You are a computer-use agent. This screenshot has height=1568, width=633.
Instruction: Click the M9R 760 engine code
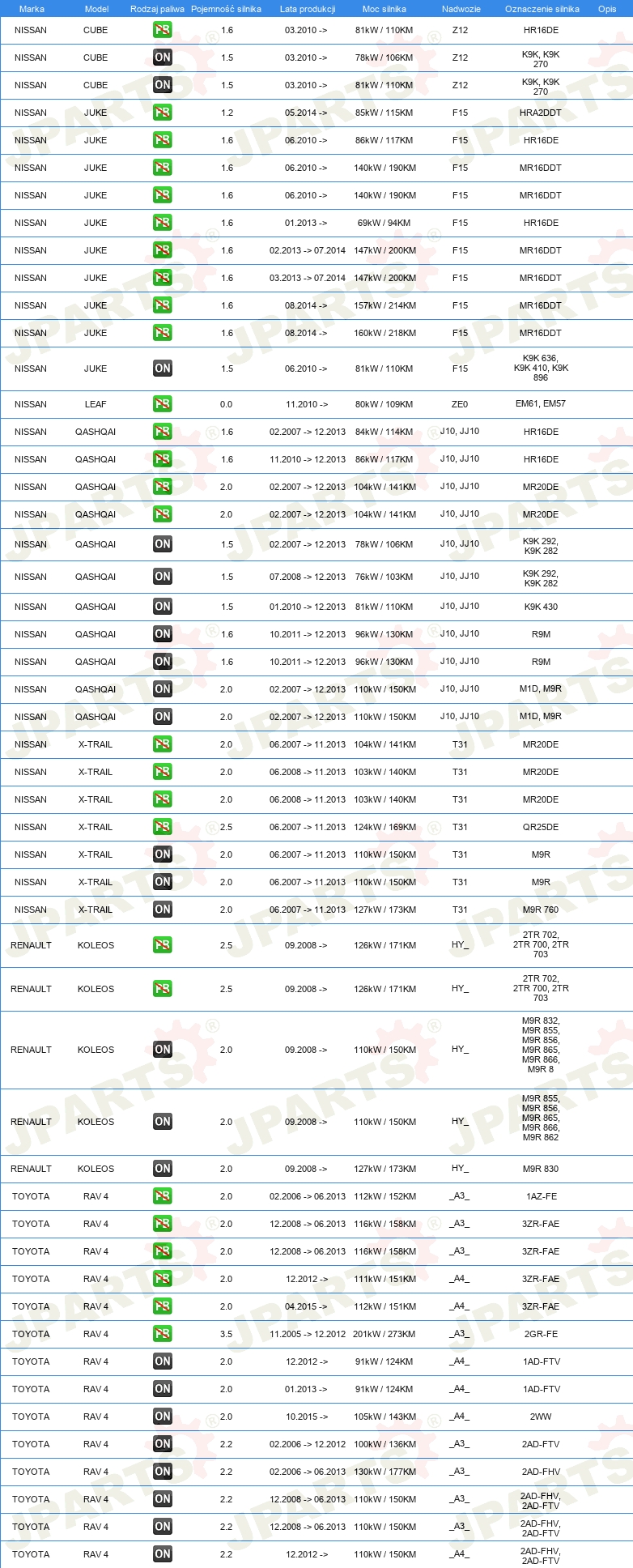tap(541, 910)
